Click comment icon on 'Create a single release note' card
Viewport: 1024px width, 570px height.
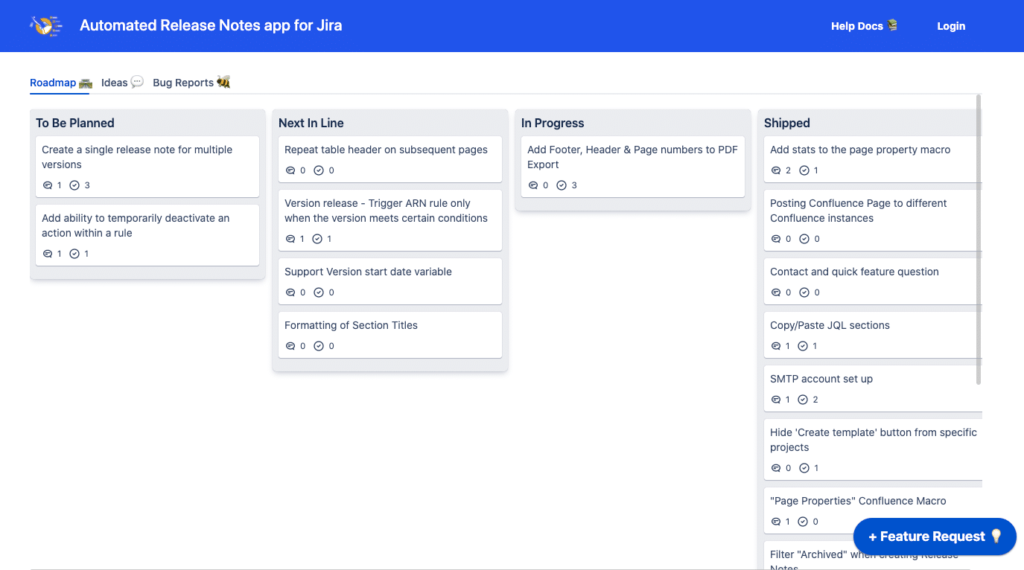click(48, 185)
